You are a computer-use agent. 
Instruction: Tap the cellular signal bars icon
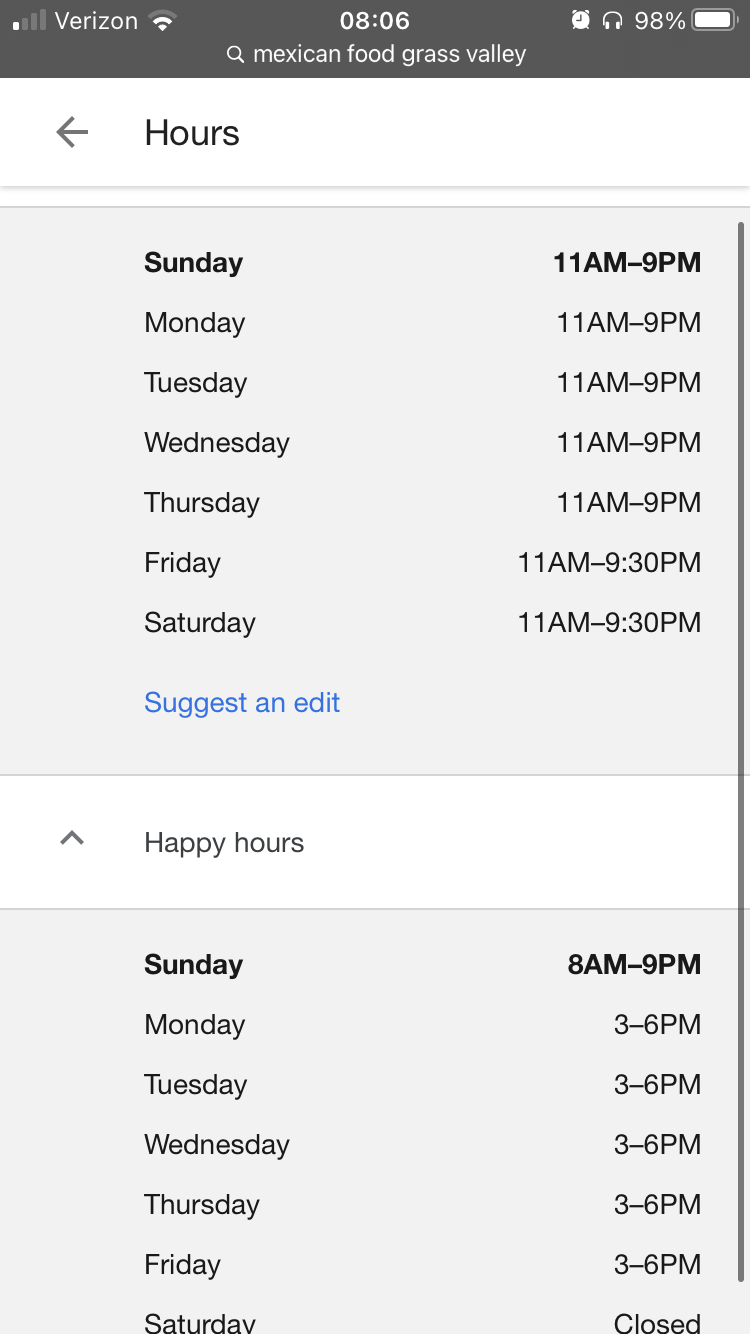coord(30,20)
